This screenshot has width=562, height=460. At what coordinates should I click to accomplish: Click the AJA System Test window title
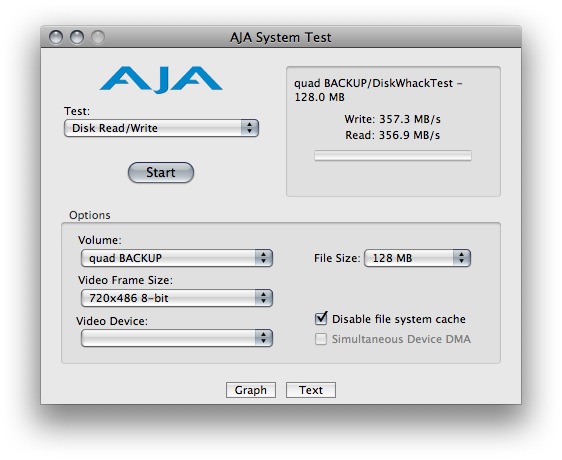tap(281, 37)
